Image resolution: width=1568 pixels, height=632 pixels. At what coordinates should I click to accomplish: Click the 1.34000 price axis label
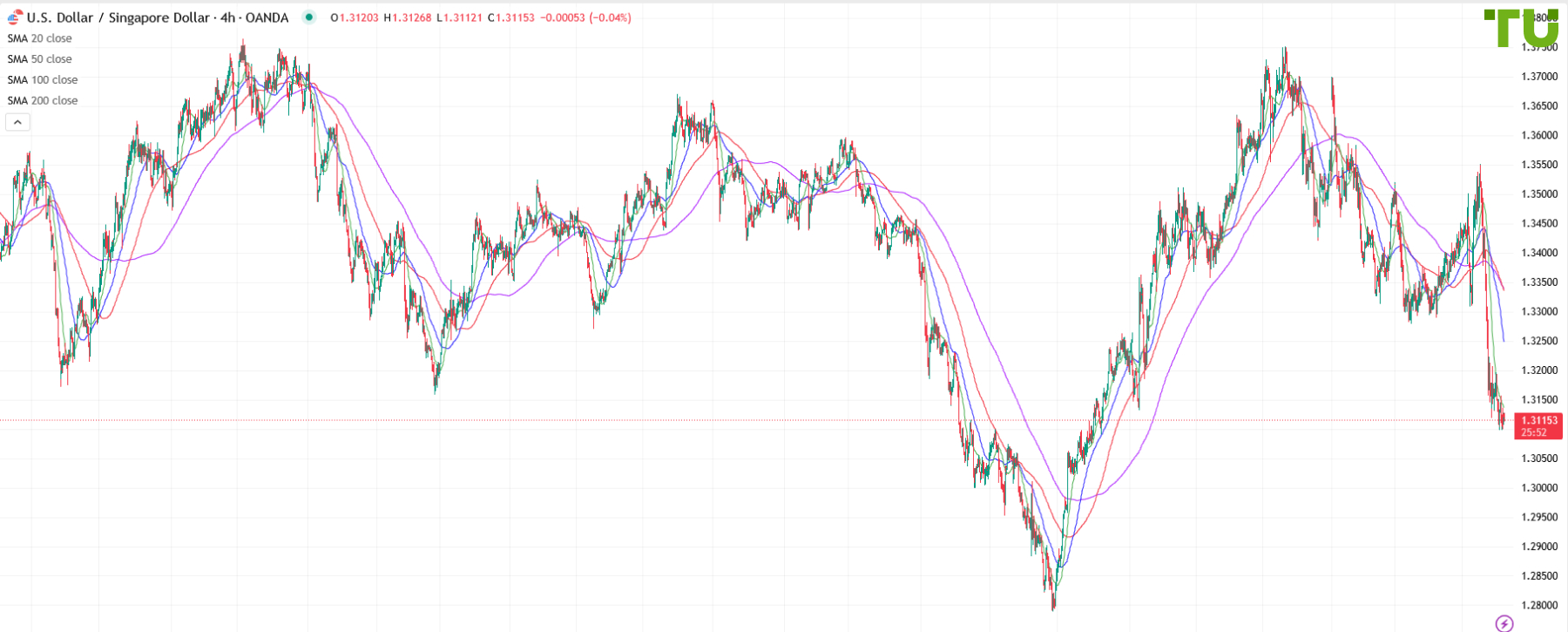pyautogui.click(x=1539, y=254)
